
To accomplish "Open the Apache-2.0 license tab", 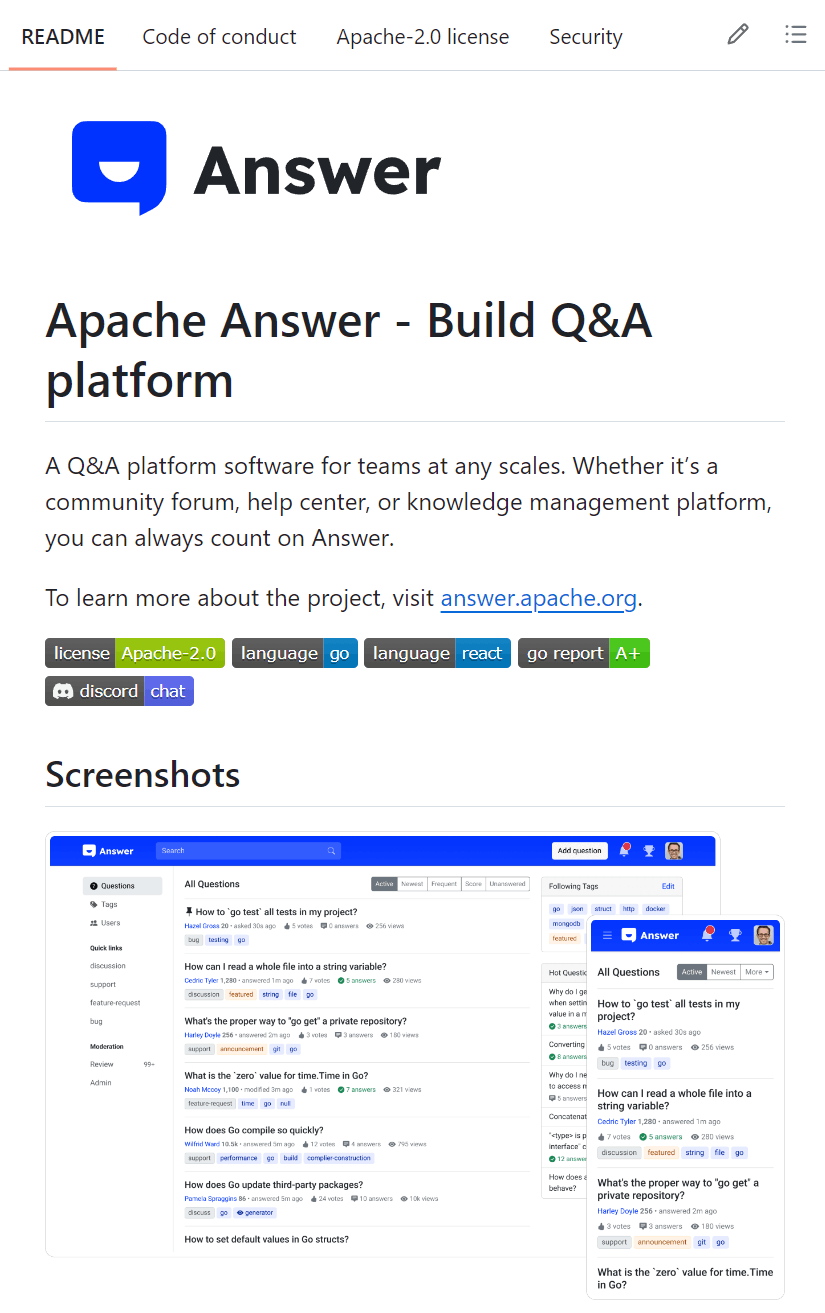I will coord(423,37).
